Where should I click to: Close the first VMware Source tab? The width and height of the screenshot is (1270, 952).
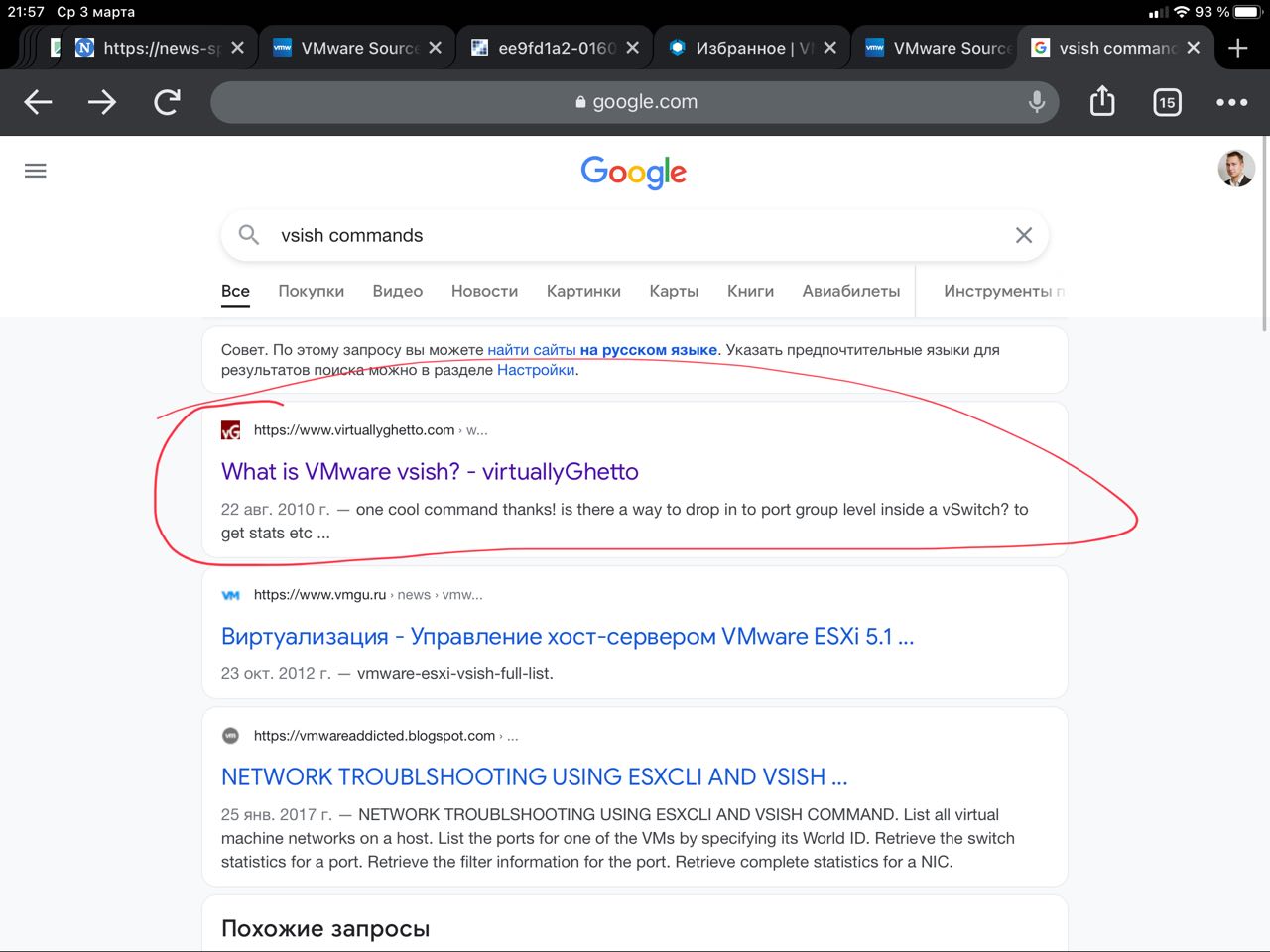(x=436, y=48)
